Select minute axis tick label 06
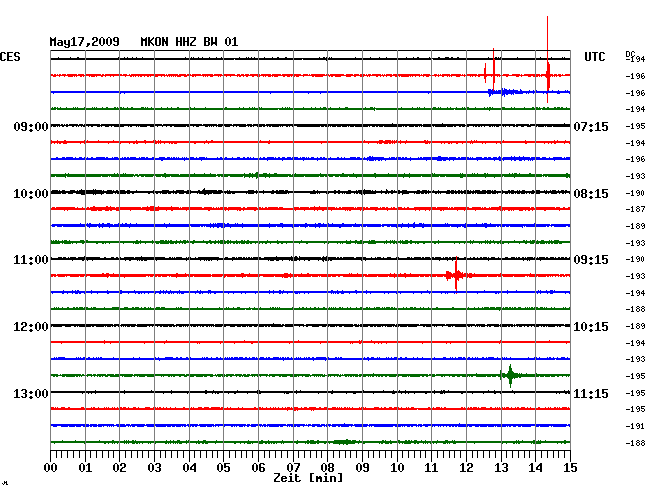The height and width of the screenshot is (494, 650). point(258,467)
